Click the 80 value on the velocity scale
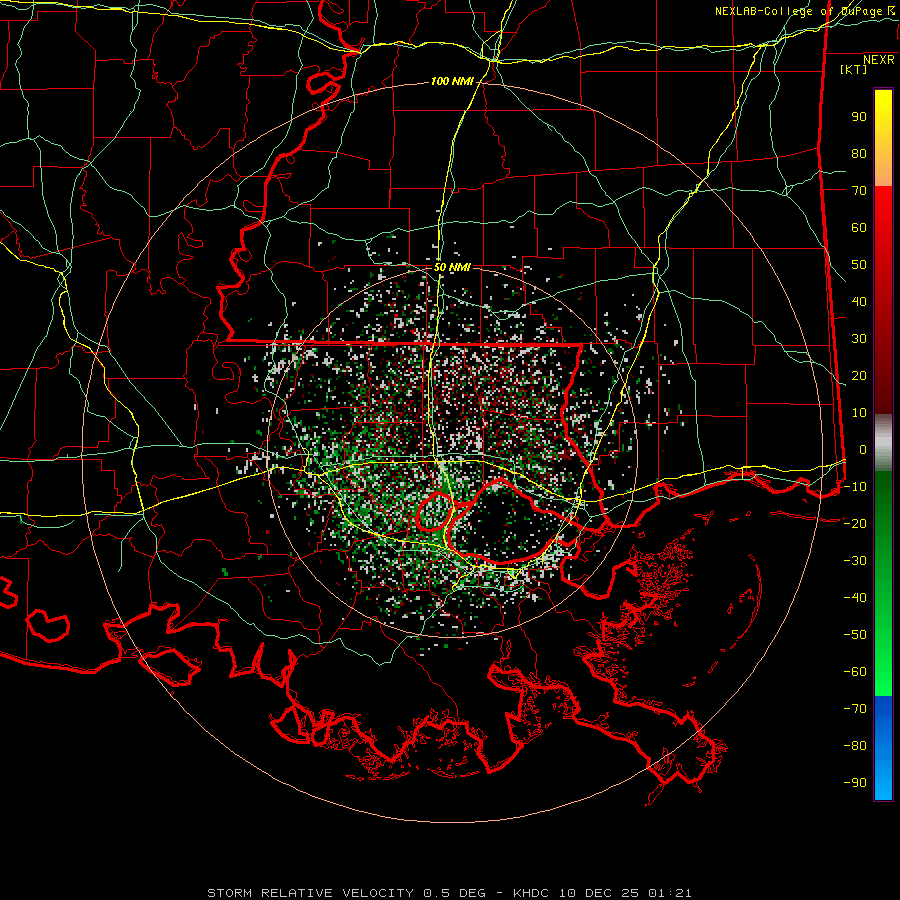 tap(859, 154)
